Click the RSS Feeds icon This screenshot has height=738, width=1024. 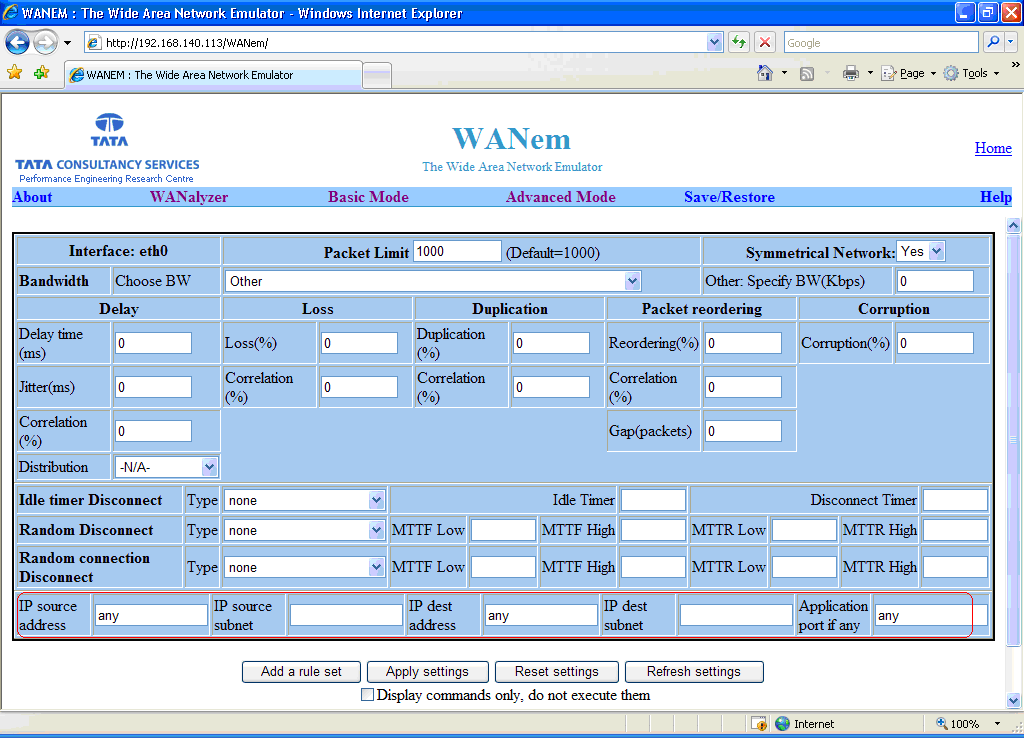coord(807,73)
